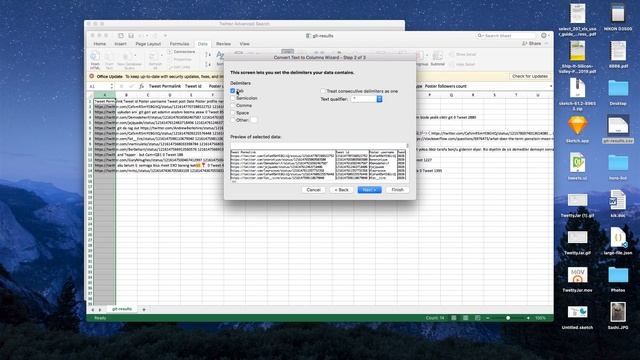
Task: Switch to the Home ribbon tab
Action: (100, 44)
